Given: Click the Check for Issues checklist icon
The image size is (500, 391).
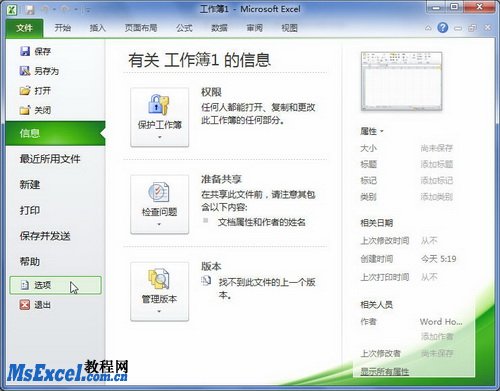Looking at the screenshot, I should point(159,192).
